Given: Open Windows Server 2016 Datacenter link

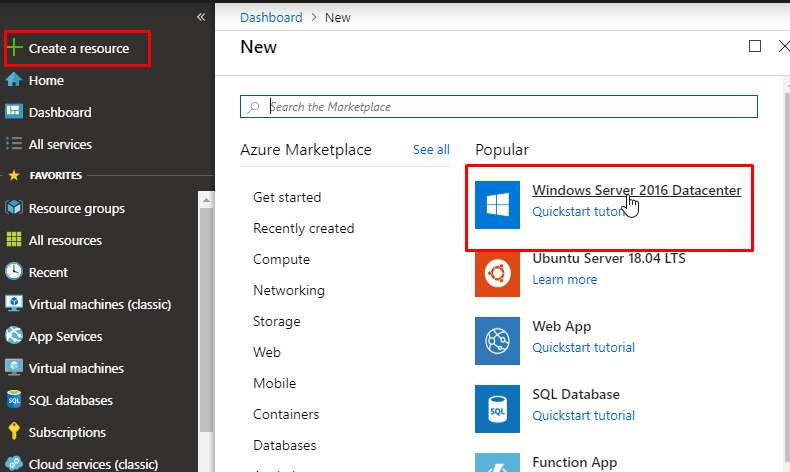Looking at the screenshot, I should click(637, 190).
